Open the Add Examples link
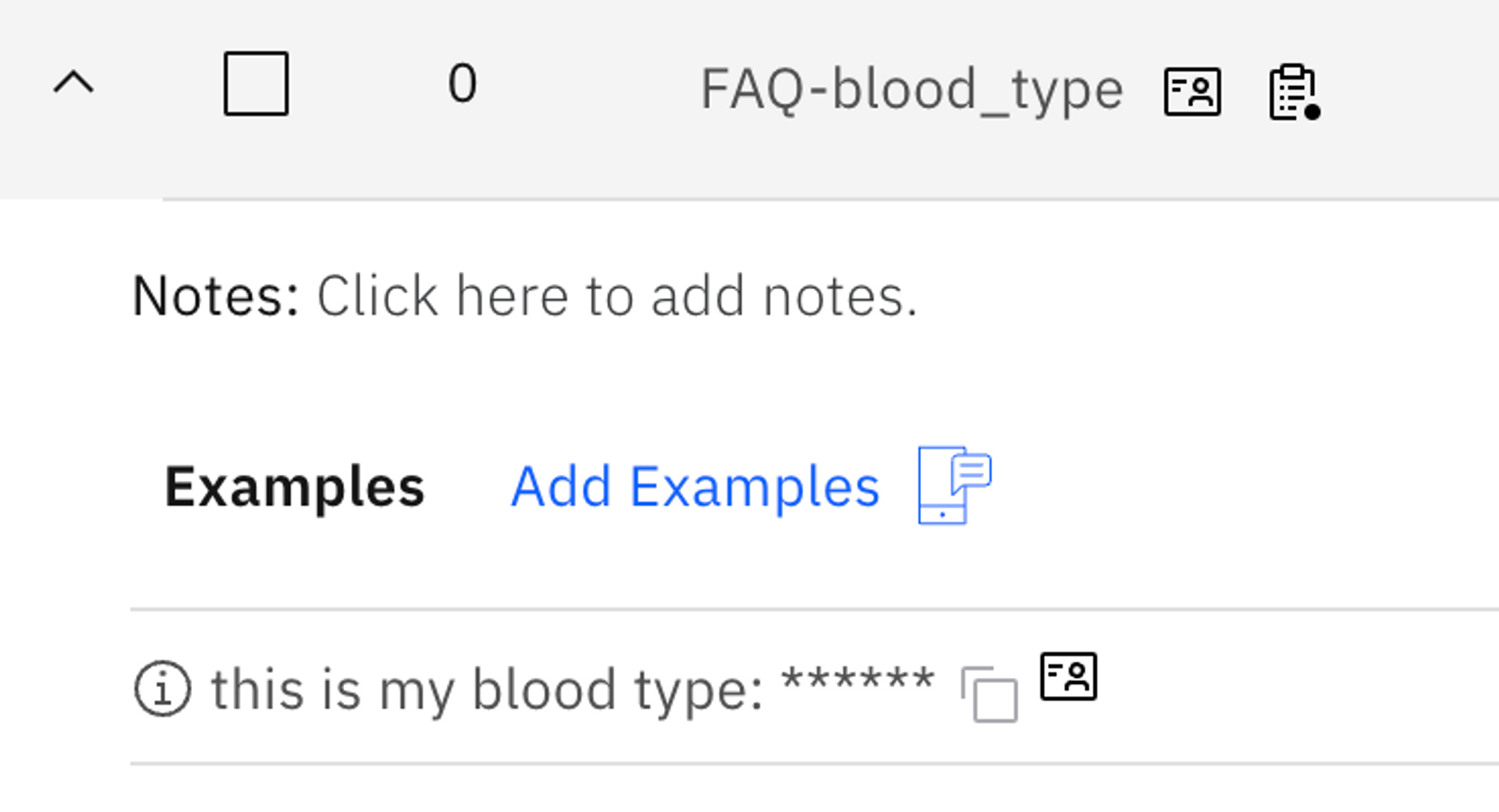The image size is (1499, 812). (x=695, y=487)
